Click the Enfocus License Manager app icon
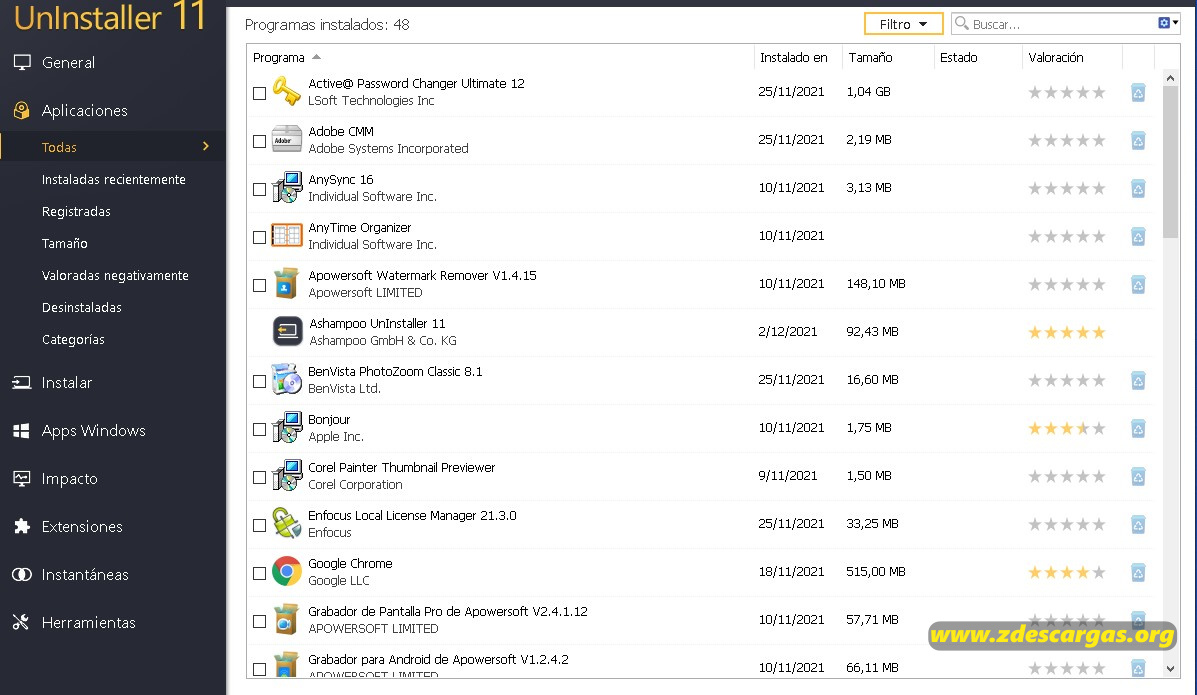Image resolution: width=1197 pixels, height=695 pixels. tap(287, 523)
